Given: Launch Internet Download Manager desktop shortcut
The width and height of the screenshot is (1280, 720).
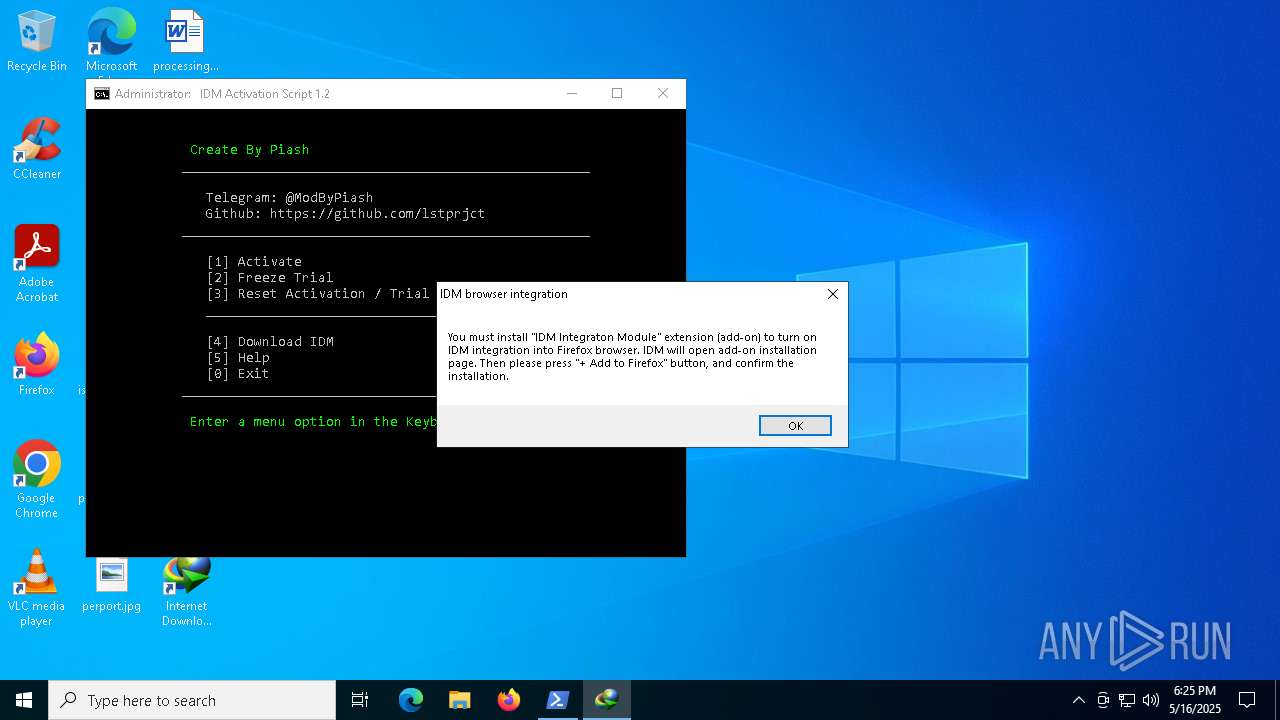Looking at the screenshot, I should coord(186,590).
